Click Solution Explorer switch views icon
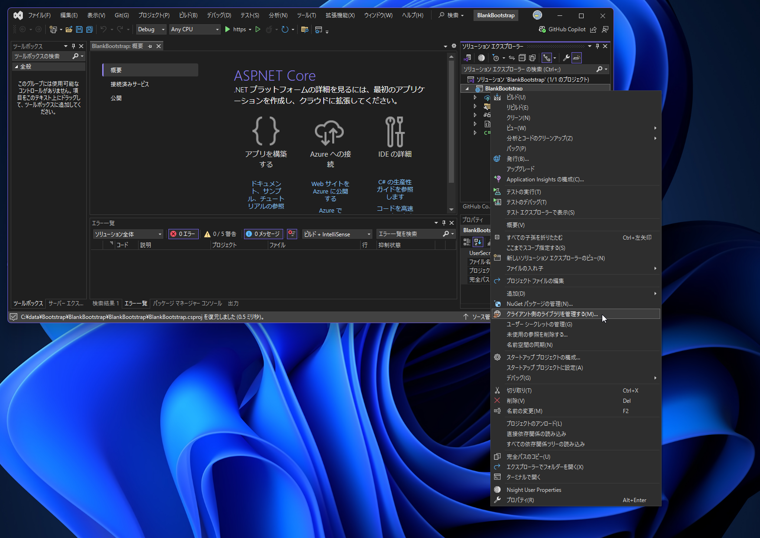Screen dimensions: 760x538 pos(467,58)
